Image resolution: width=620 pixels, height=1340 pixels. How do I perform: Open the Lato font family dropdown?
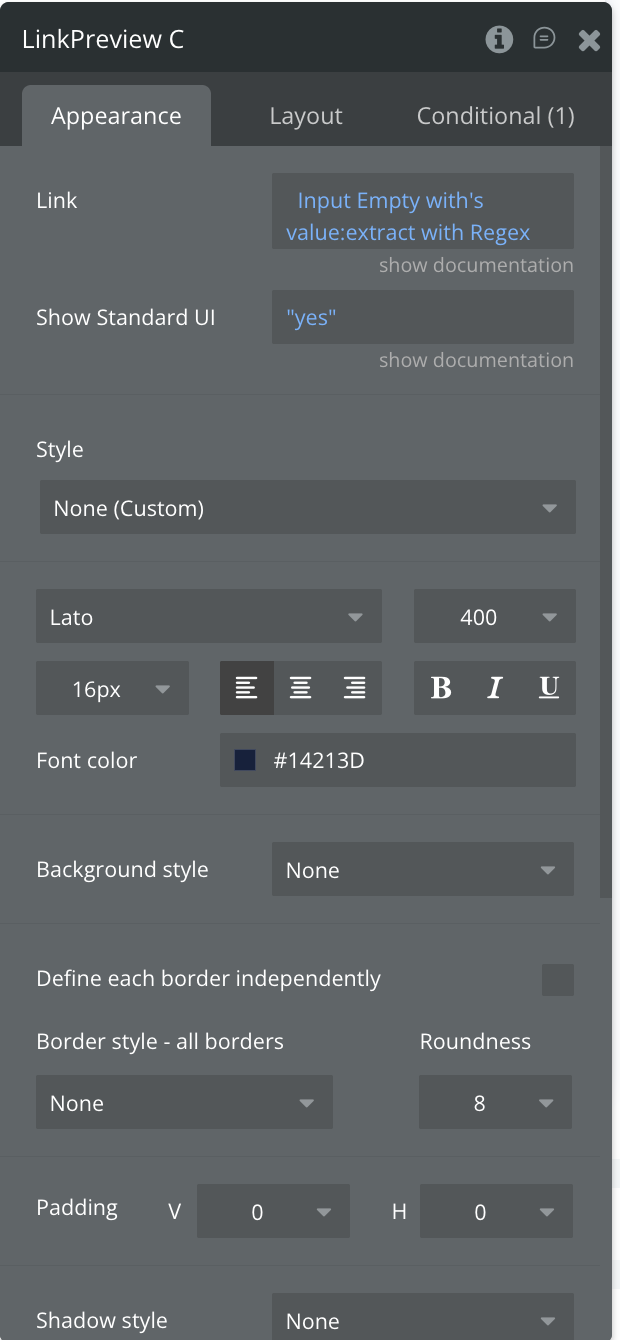click(x=208, y=617)
